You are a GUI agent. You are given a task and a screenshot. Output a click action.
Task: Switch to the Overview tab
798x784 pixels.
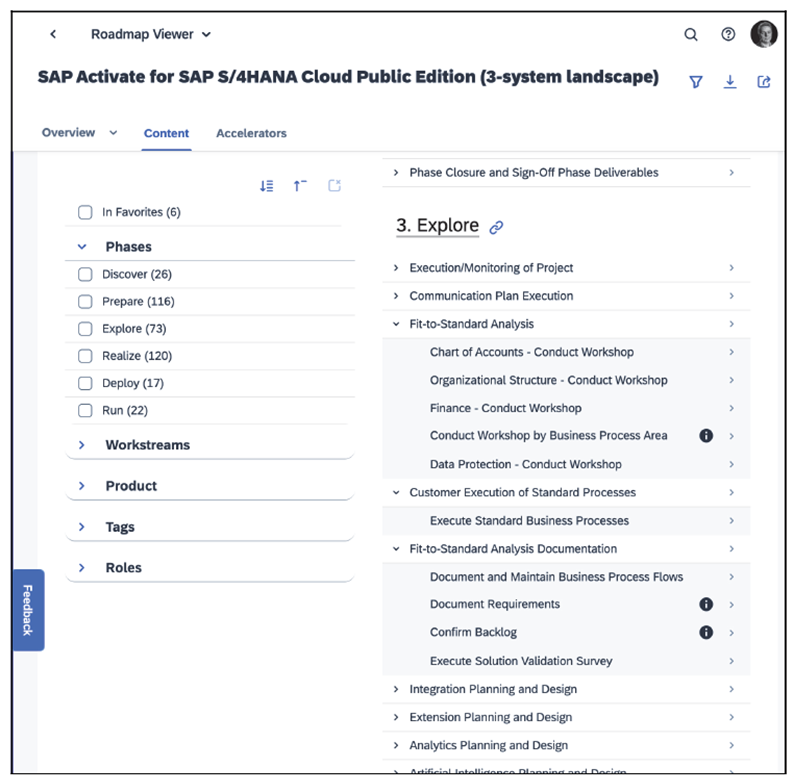click(x=68, y=133)
